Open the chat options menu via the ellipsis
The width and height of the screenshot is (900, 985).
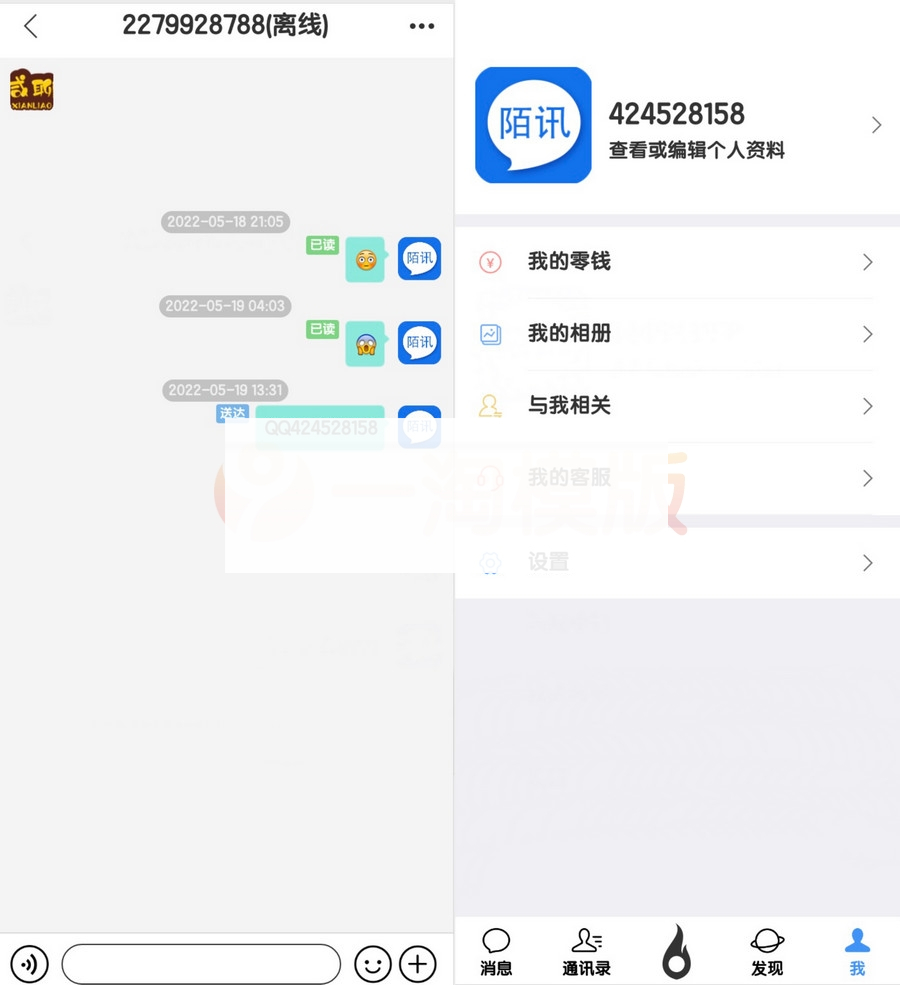click(x=421, y=26)
